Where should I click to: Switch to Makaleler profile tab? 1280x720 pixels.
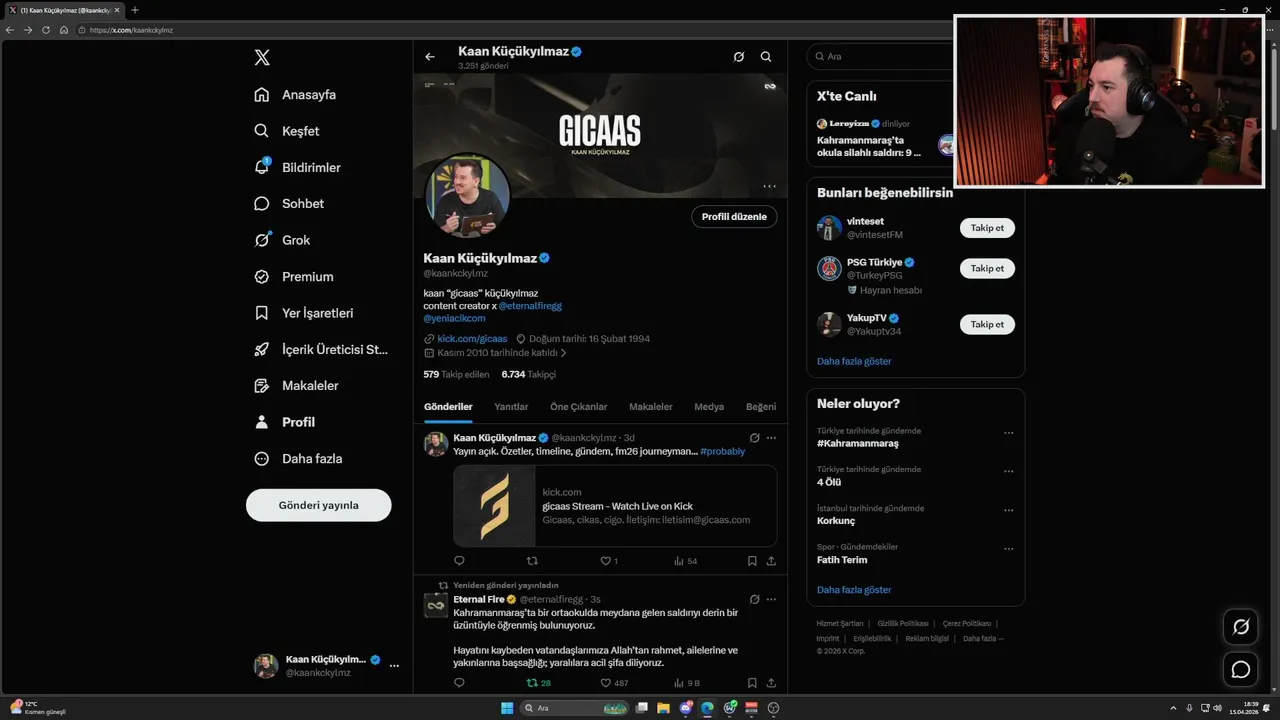point(650,407)
